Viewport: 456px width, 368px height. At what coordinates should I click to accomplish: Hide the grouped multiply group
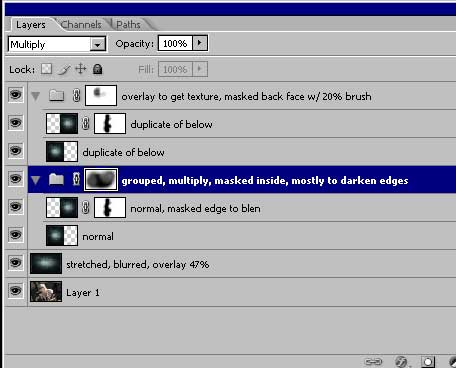15,179
